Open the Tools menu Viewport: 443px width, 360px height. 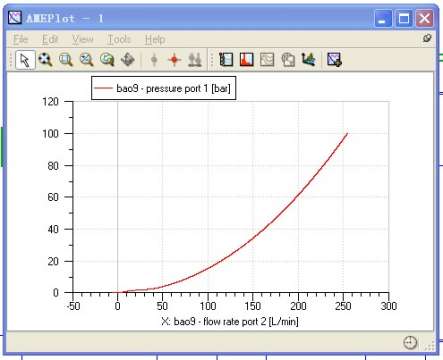(119, 39)
